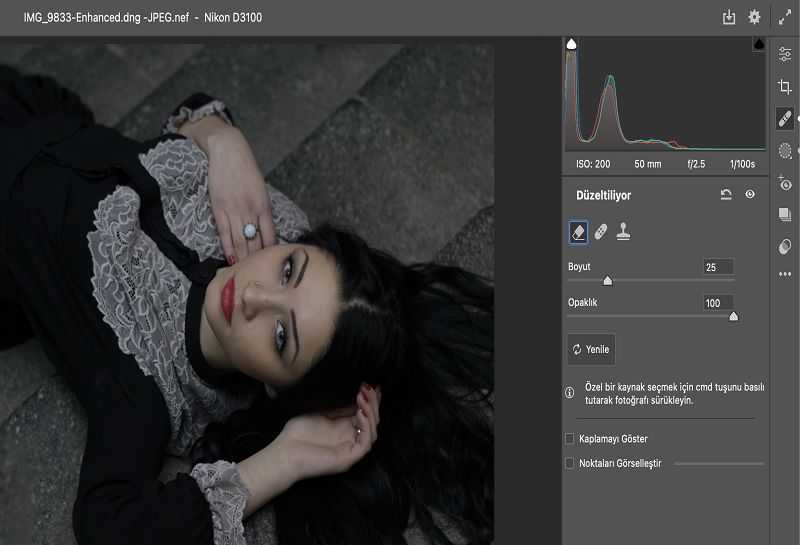Open more options three-dot menu
Image resolution: width=800 pixels, height=545 pixels.
pos(785,274)
